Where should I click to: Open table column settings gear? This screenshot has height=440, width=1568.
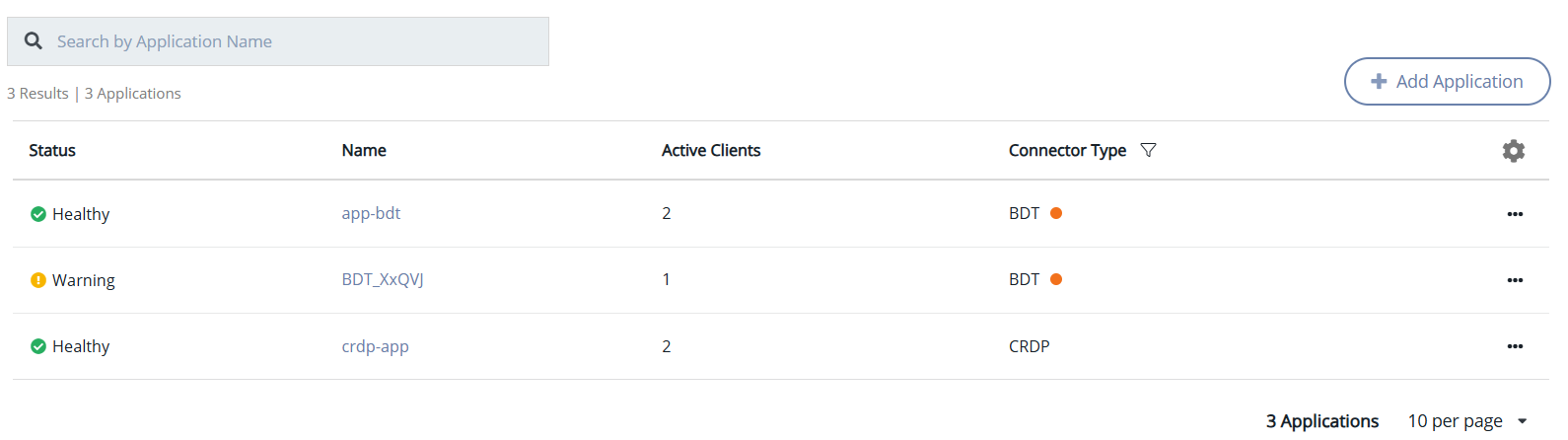(x=1513, y=150)
